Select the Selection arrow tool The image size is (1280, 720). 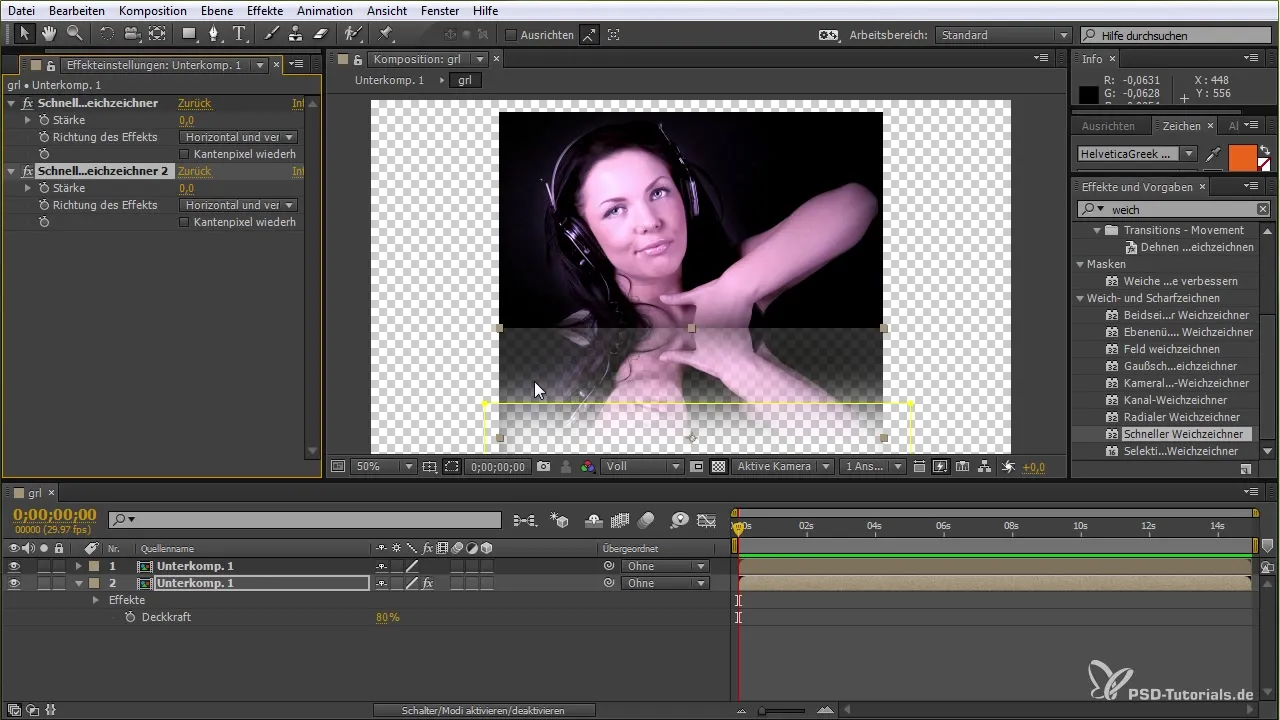coord(26,34)
